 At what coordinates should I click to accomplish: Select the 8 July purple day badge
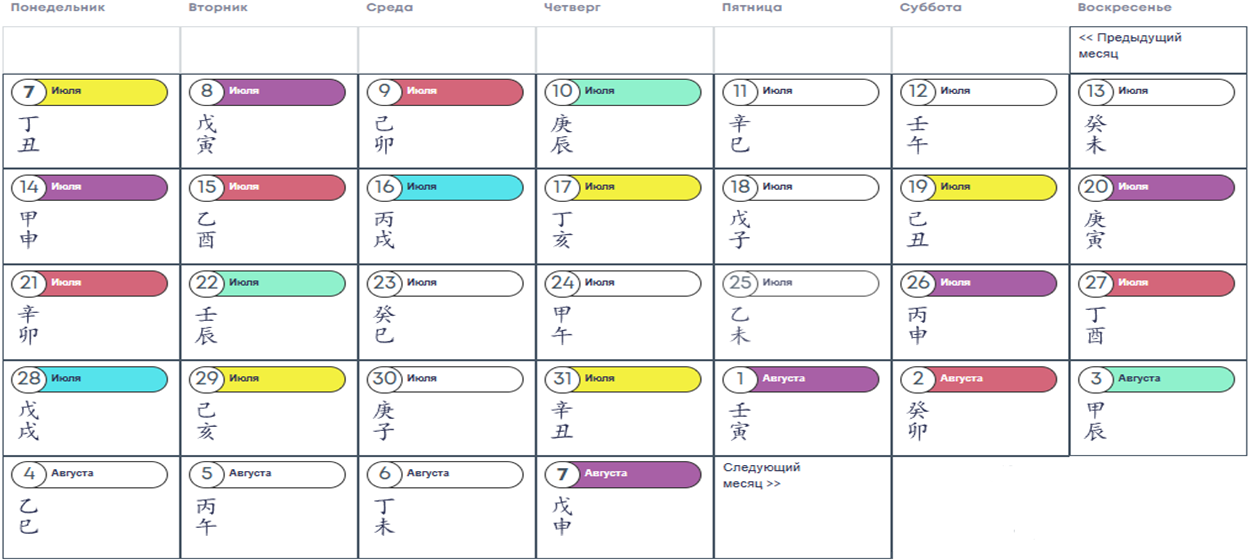tap(267, 92)
